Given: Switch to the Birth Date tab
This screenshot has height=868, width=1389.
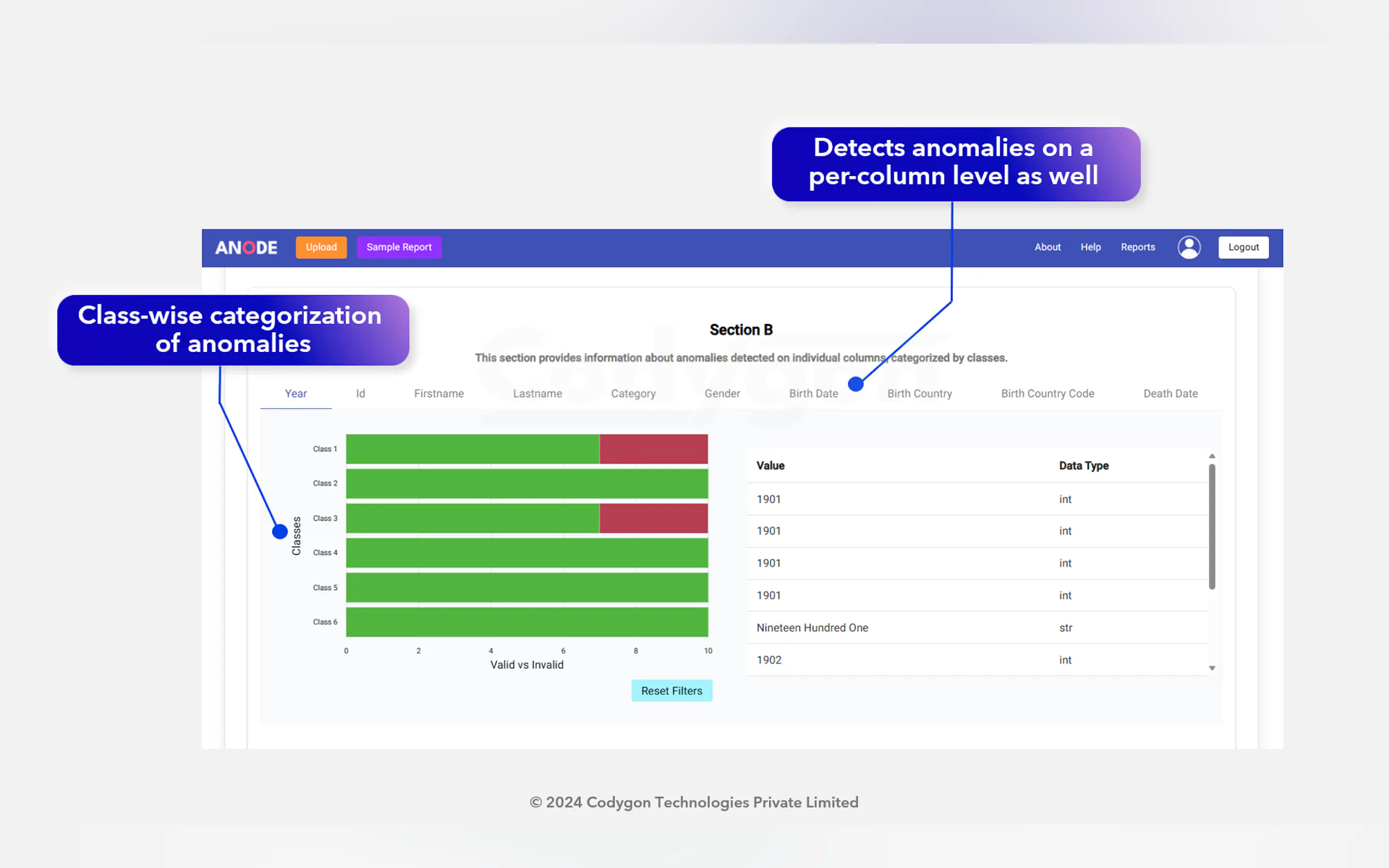Looking at the screenshot, I should 813,393.
